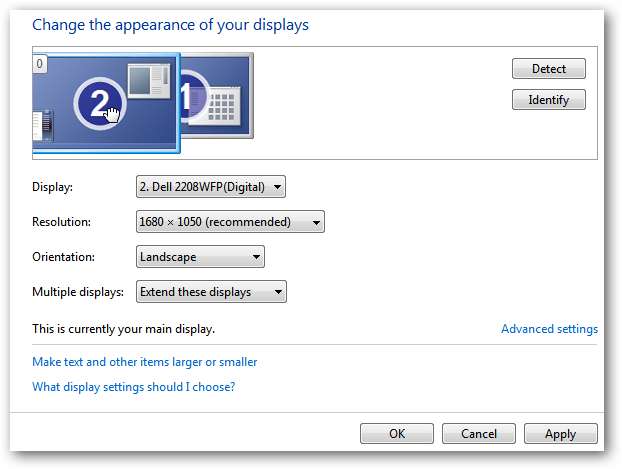Expand the Multiple displays dropdown
Viewport: 622px width, 469px height.
(x=211, y=292)
